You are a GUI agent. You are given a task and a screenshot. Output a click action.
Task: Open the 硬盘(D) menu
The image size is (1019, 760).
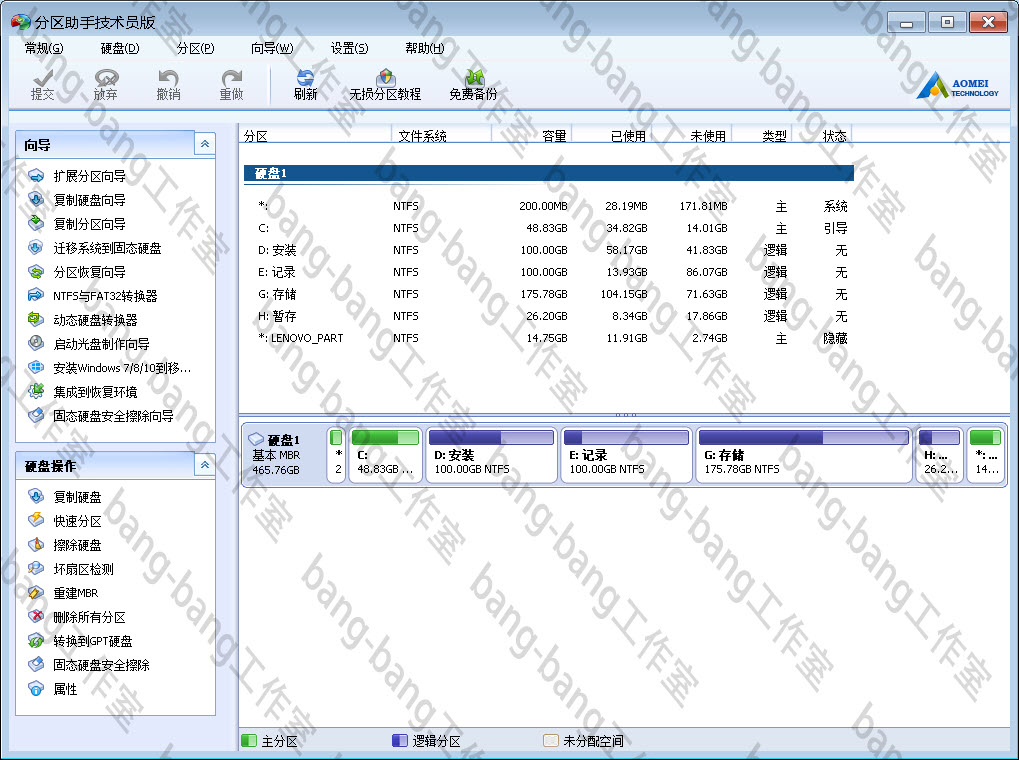point(120,48)
